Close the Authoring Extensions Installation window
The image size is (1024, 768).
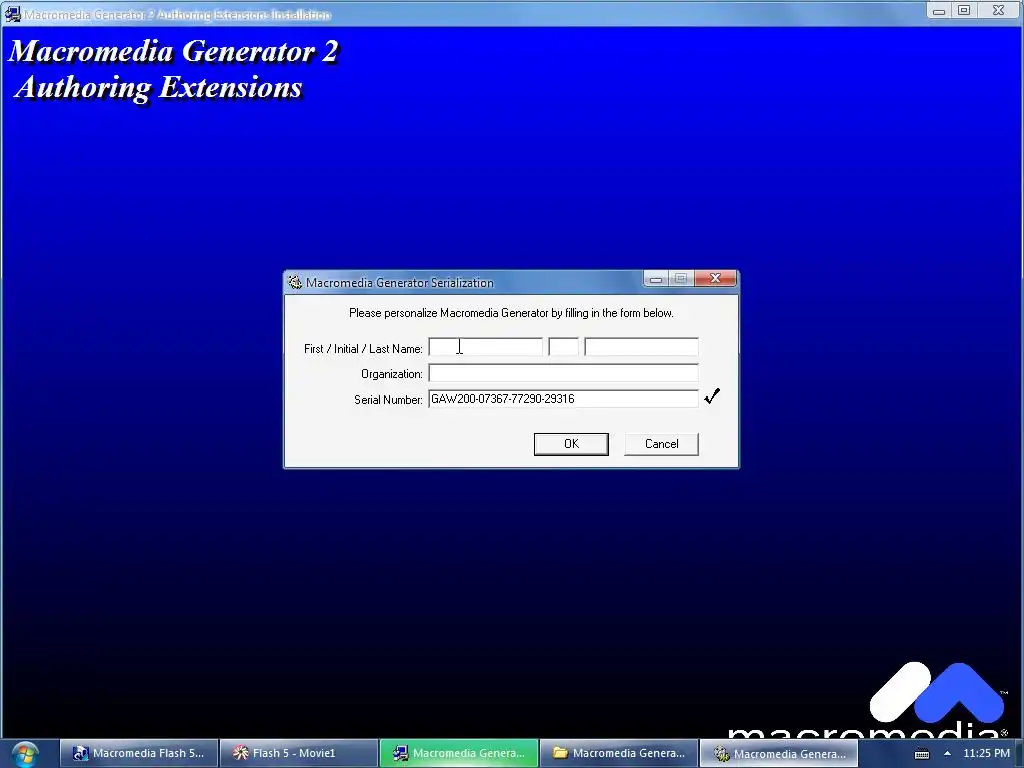click(999, 10)
